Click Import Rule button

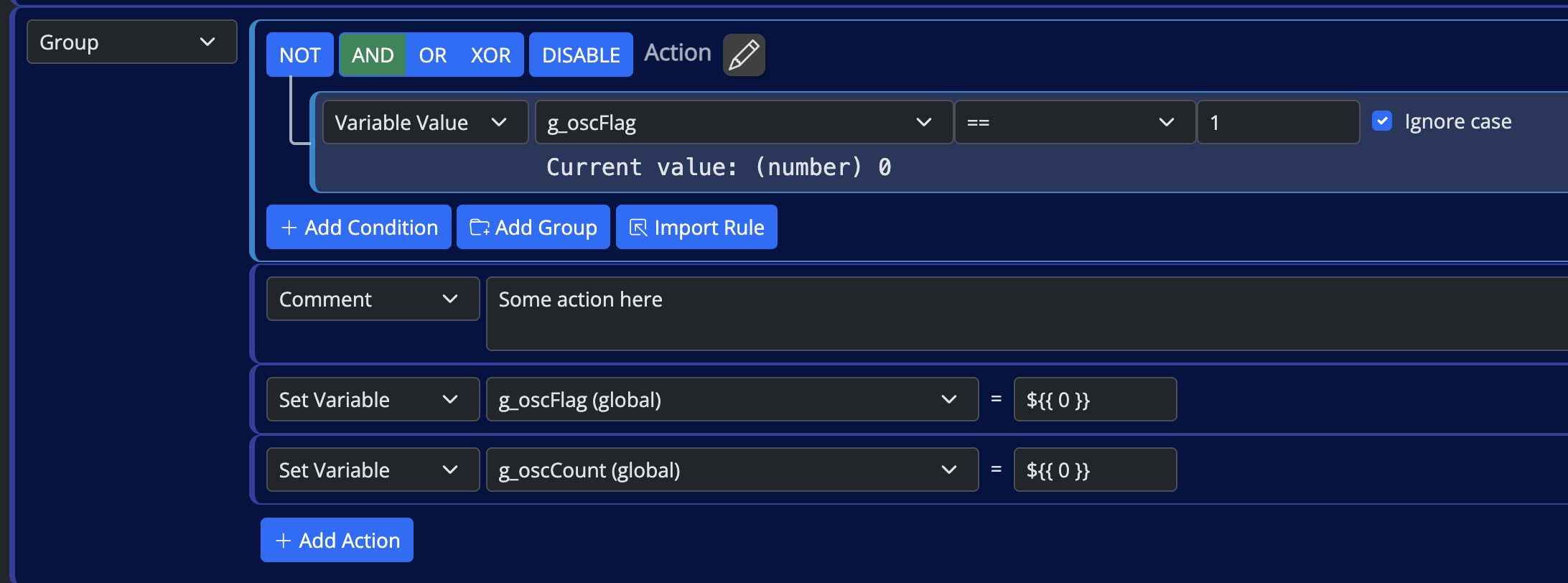click(x=696, y=228)
